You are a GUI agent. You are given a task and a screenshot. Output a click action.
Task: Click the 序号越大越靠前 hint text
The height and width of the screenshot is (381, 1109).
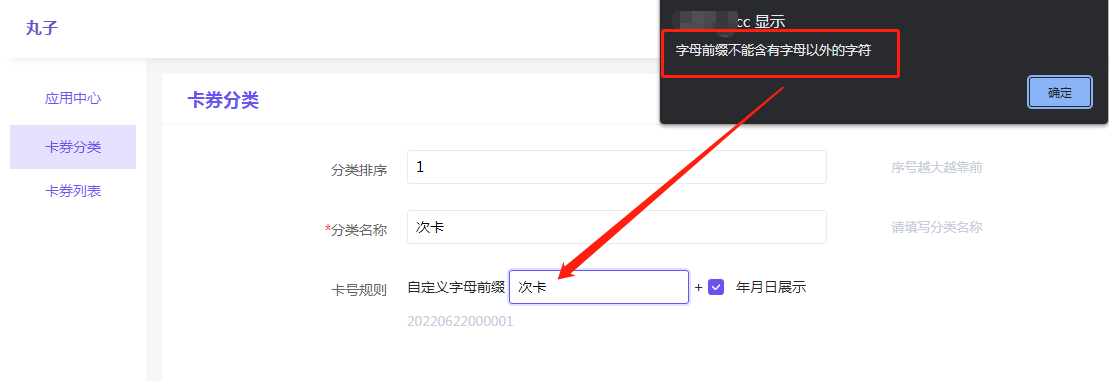pyautogui.click(x=936, y=168)
